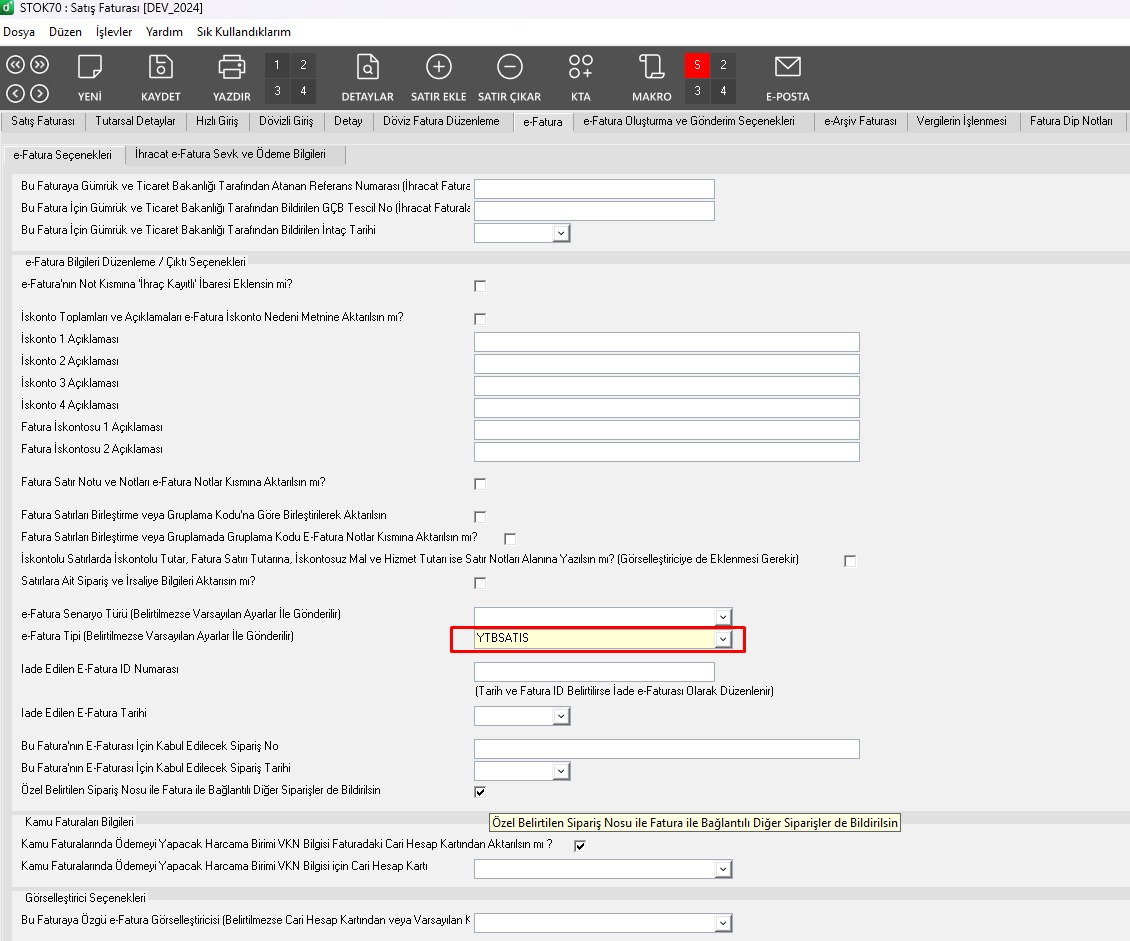Open İade Edilen E-Fatura Tarihi date dropdown

[561, 716]
